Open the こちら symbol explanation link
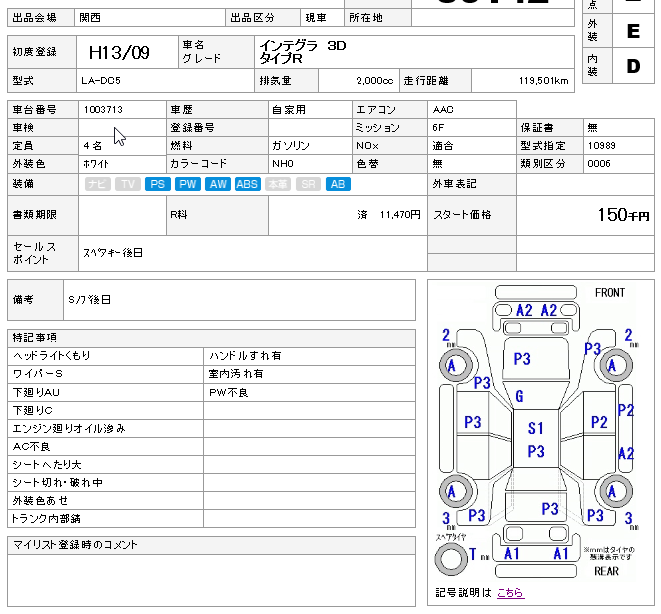The image size is (661, 614). (x=510, y=593)
